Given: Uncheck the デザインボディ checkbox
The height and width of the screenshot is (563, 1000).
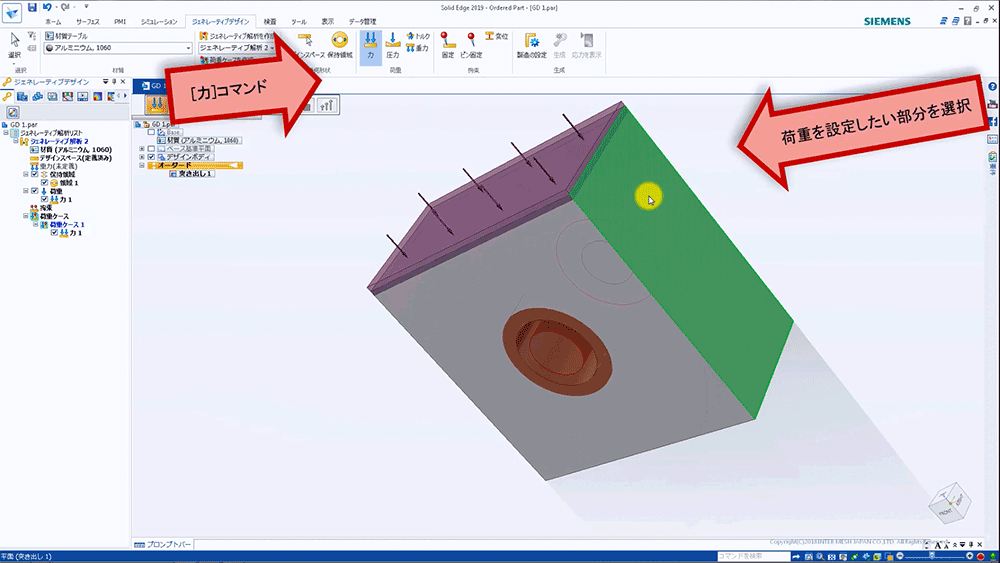Looking at the screenshot, I should coord(151,157).
